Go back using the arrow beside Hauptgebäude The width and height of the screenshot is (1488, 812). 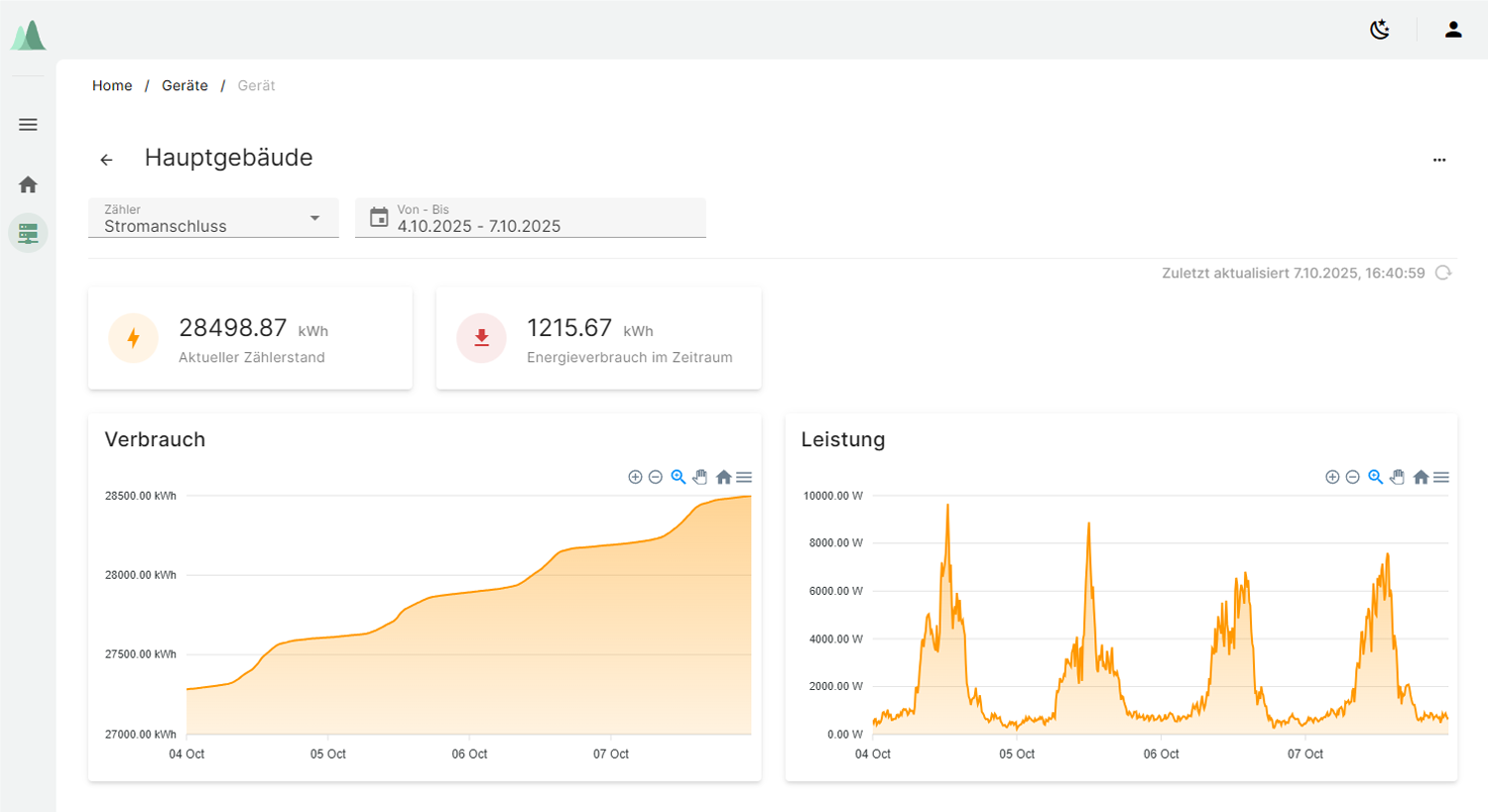pos(106,159)
